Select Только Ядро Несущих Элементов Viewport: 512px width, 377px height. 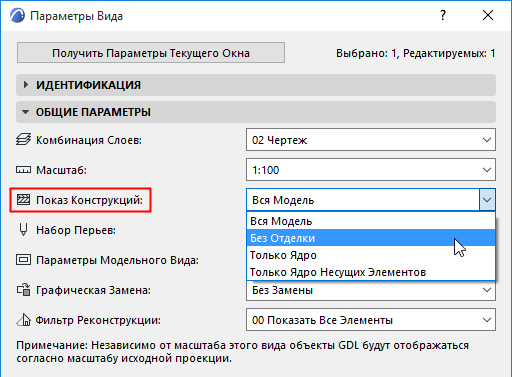click(x=371, y=272)
